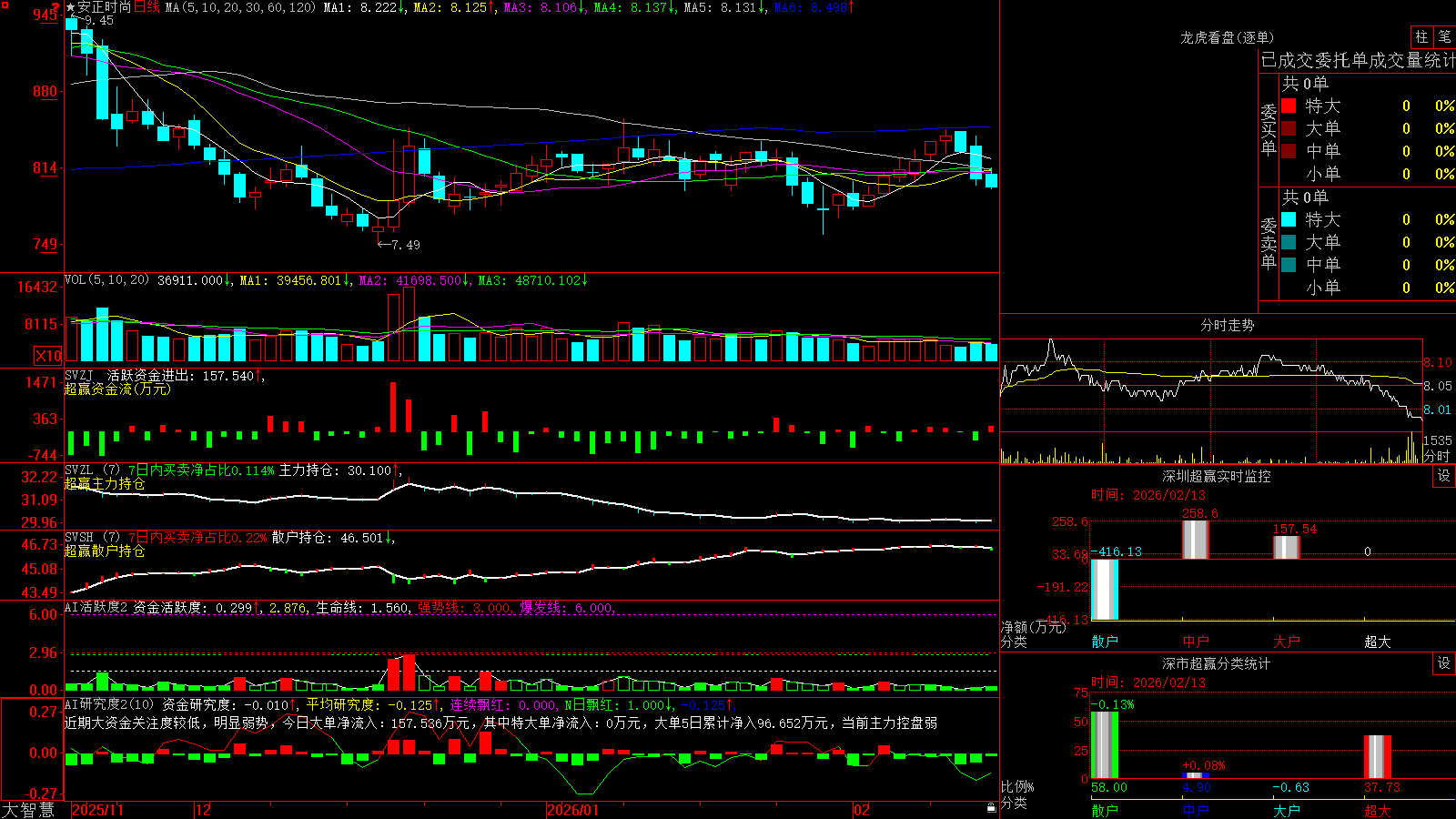Click the red 特大 buy-order color swatch
This screenshot has width=1456, height=819.
[1289, 106]
